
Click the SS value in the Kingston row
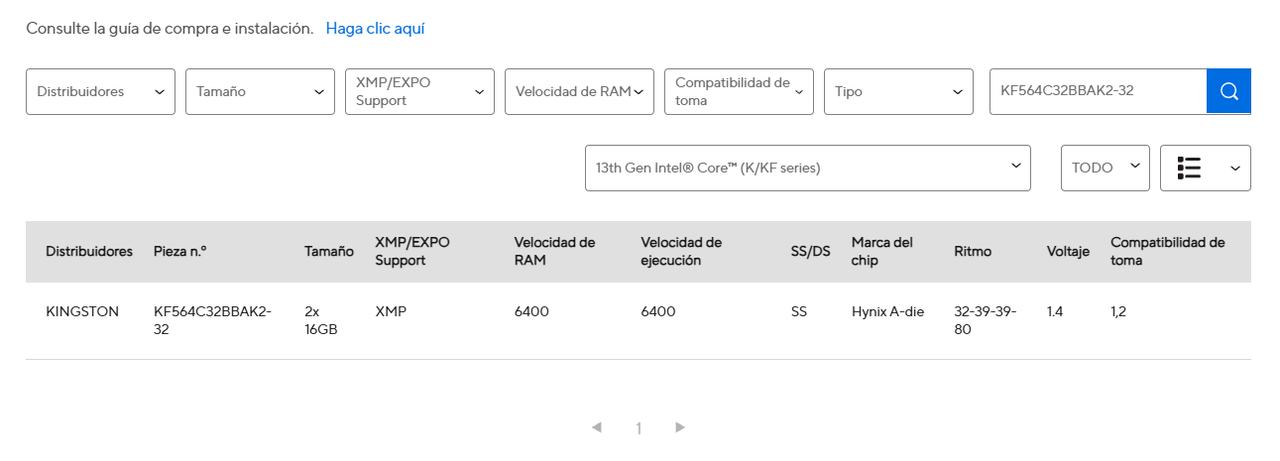[x=798, y=312]
